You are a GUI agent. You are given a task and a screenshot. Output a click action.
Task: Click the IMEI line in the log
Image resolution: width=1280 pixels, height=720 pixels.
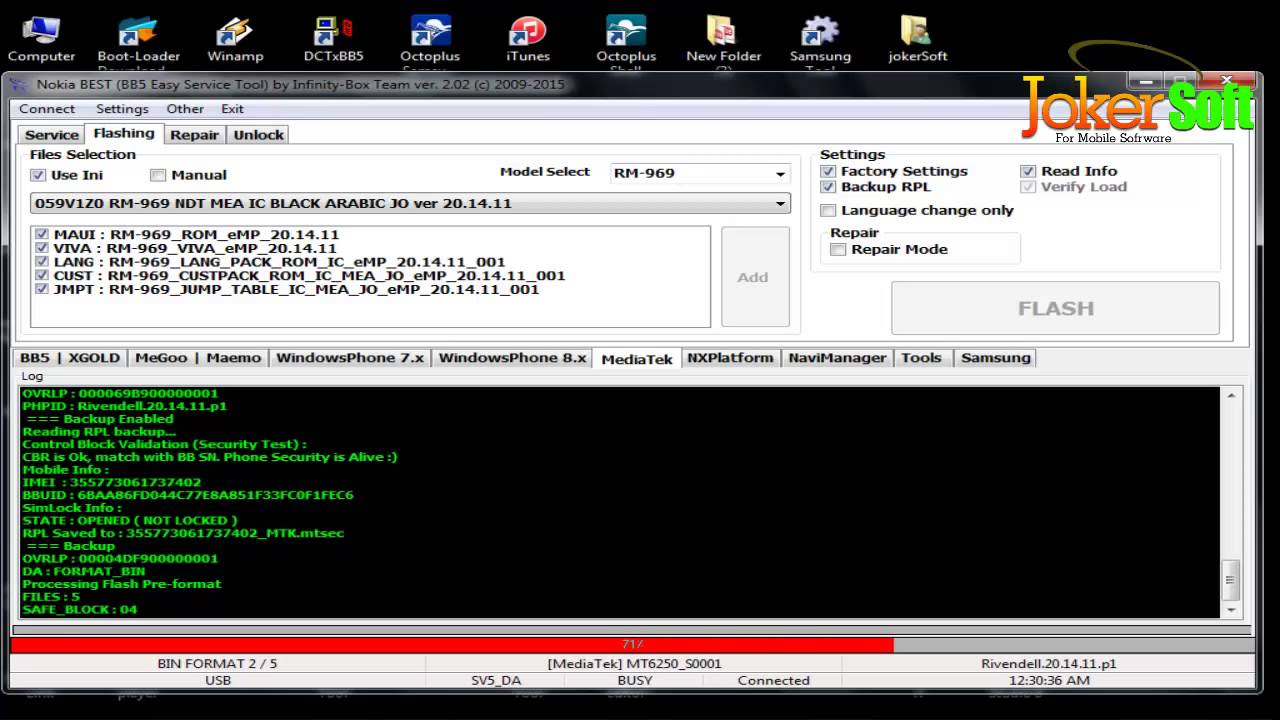click(112, 482)
